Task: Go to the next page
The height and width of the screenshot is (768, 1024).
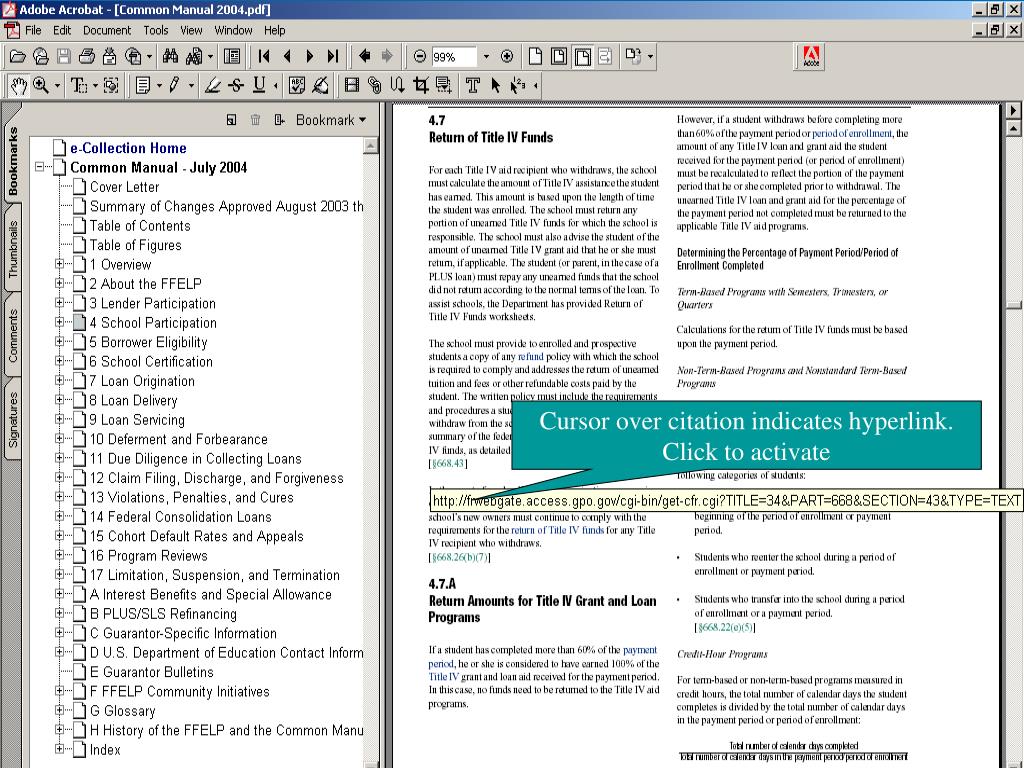Action: tap(310, 57)
